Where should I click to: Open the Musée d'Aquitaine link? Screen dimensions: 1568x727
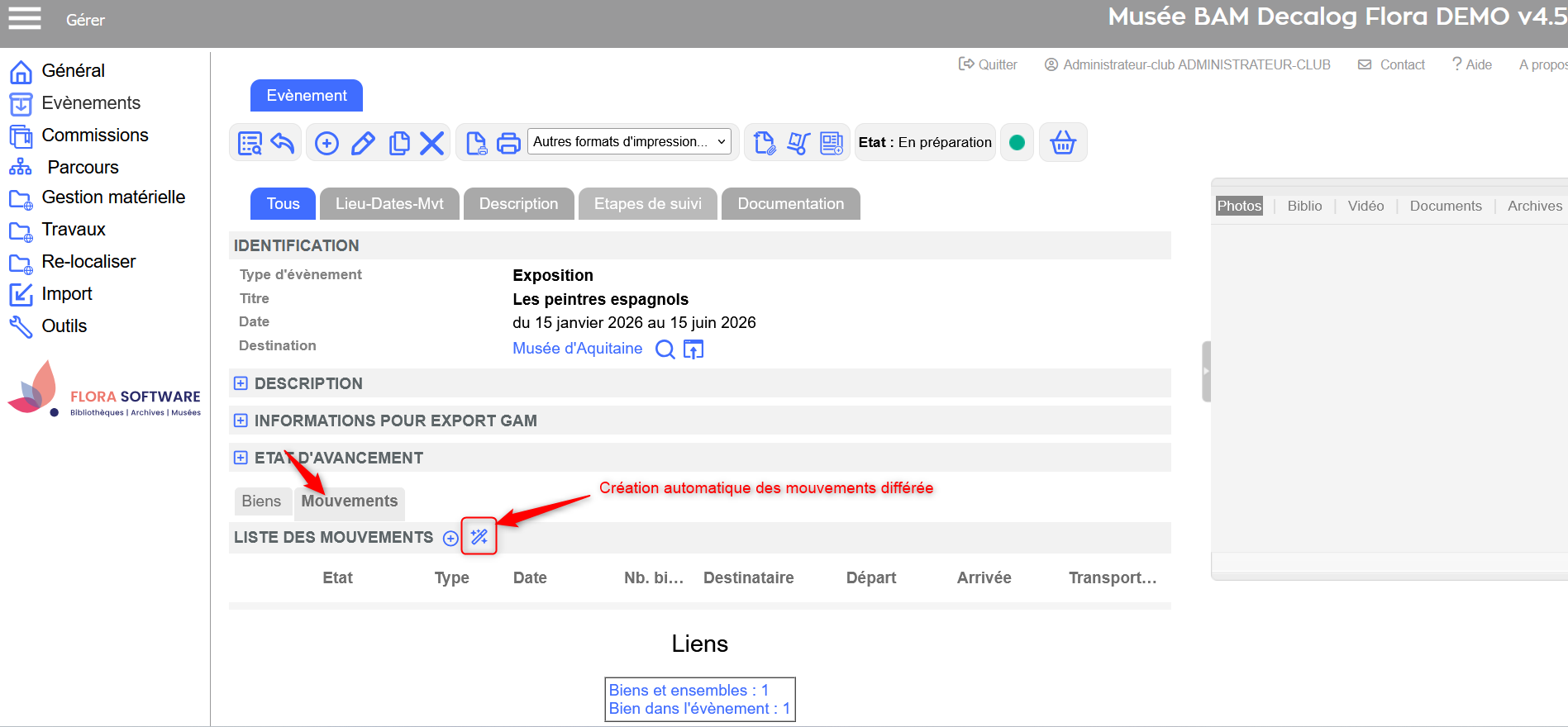pyautogui.click(x=577, y=349)
